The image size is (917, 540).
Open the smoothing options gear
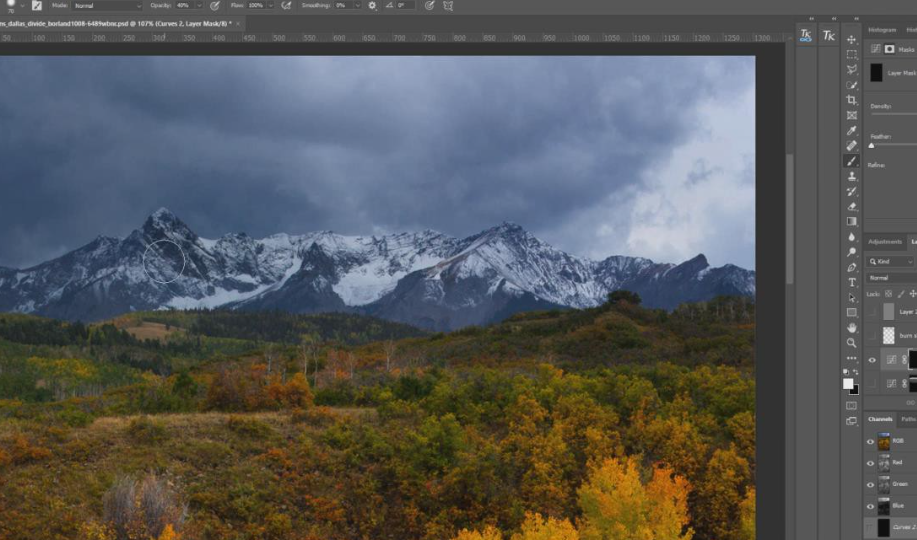373,6
